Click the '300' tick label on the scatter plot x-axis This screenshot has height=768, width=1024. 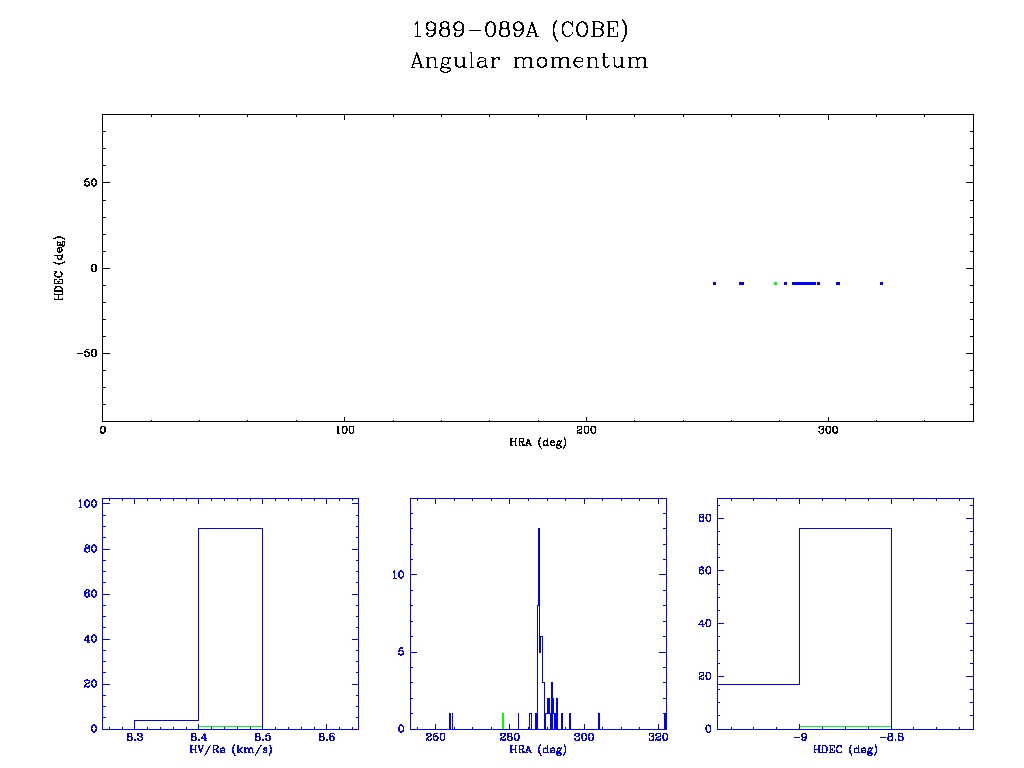pyautogui.click(x=828, y=430)
